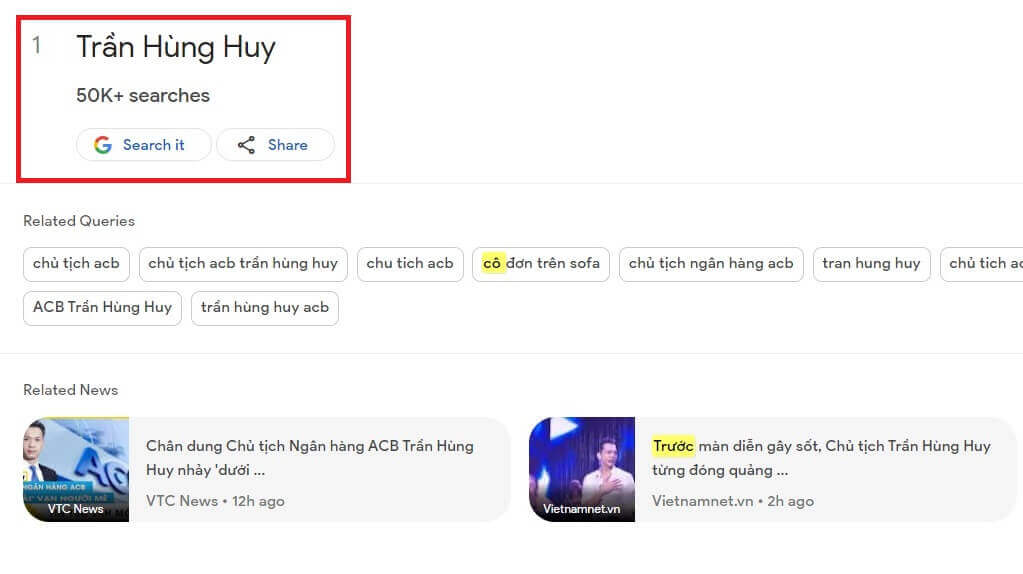The width and height of the screenshot is (1023, 574).
Task: Click the partially visible last query chip in the first row
Action: (982, 264)
